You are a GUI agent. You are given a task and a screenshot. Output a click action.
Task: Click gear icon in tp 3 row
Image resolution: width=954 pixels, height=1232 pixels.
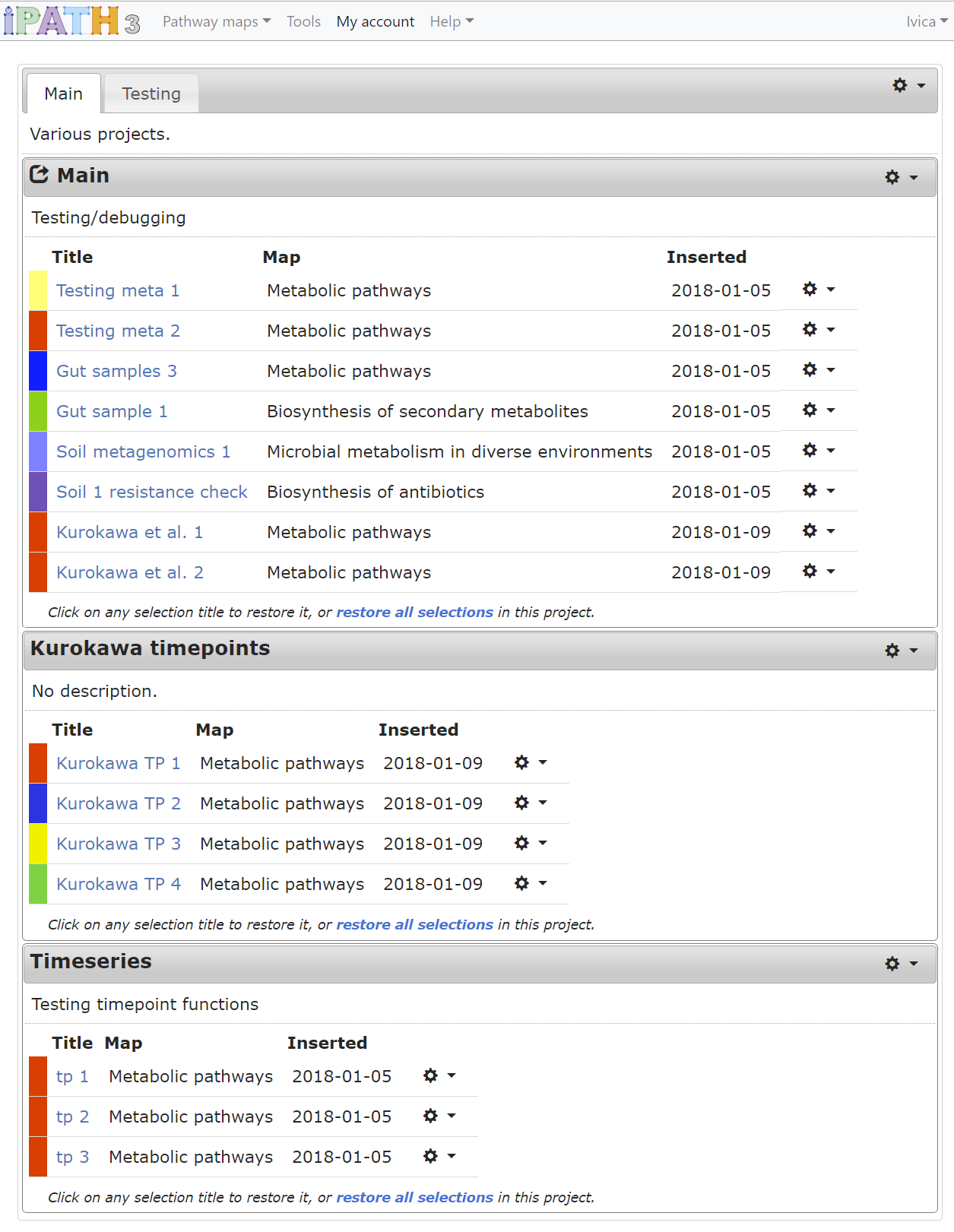(439, 1156)
